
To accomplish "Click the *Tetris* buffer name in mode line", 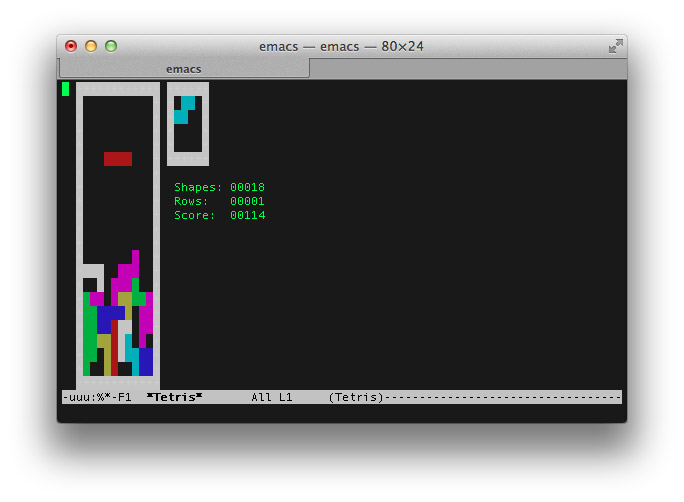I will [174, 397].
